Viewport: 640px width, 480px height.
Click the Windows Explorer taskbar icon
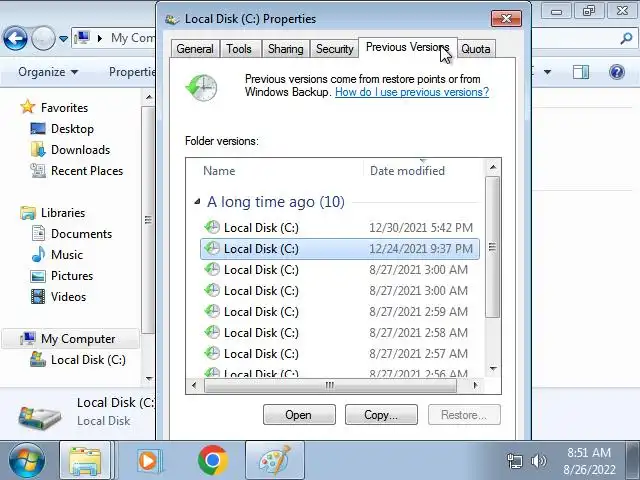click(x=85, y=460)
